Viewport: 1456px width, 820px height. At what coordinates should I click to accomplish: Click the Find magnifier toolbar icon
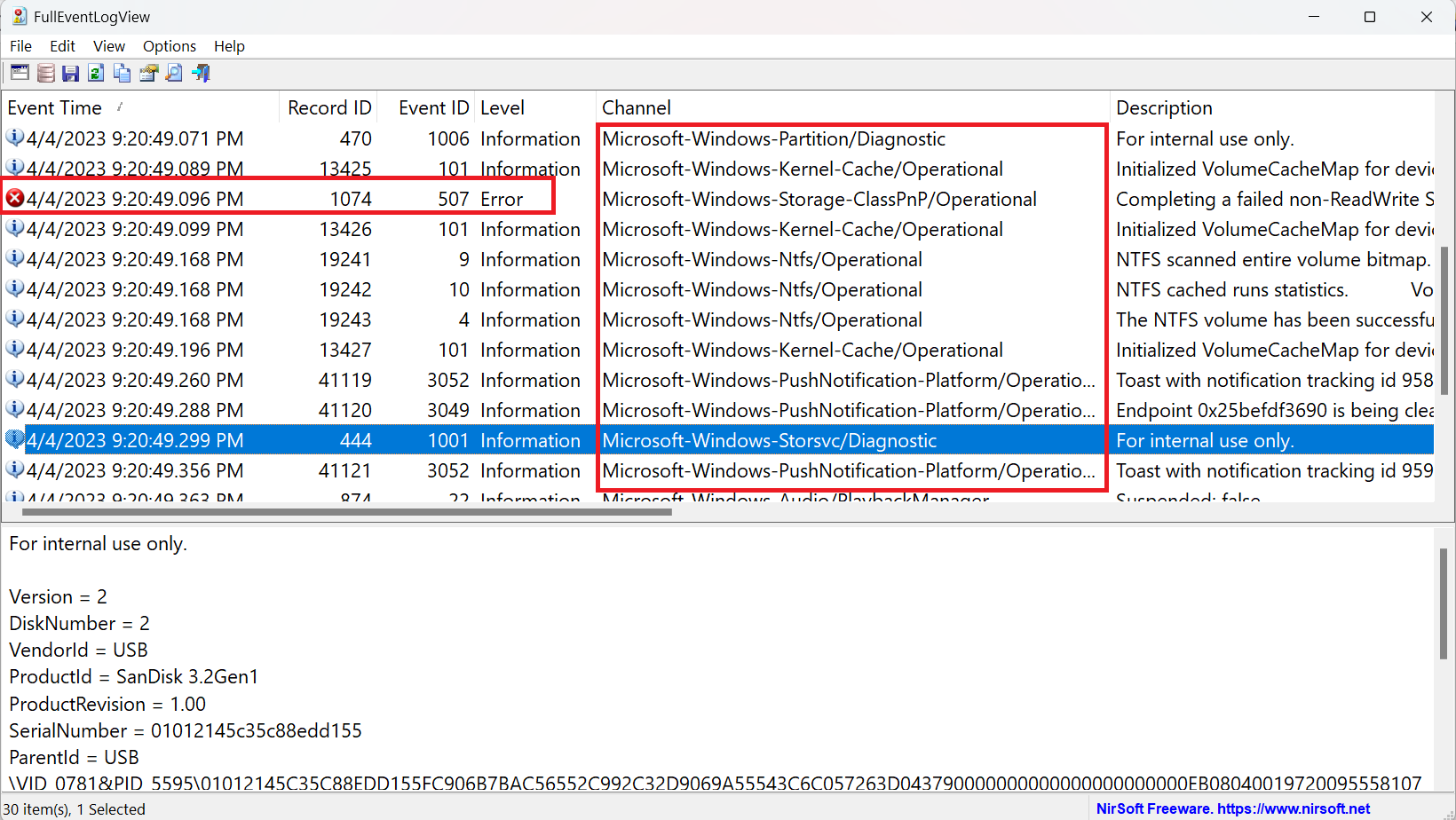pos(174,73)
